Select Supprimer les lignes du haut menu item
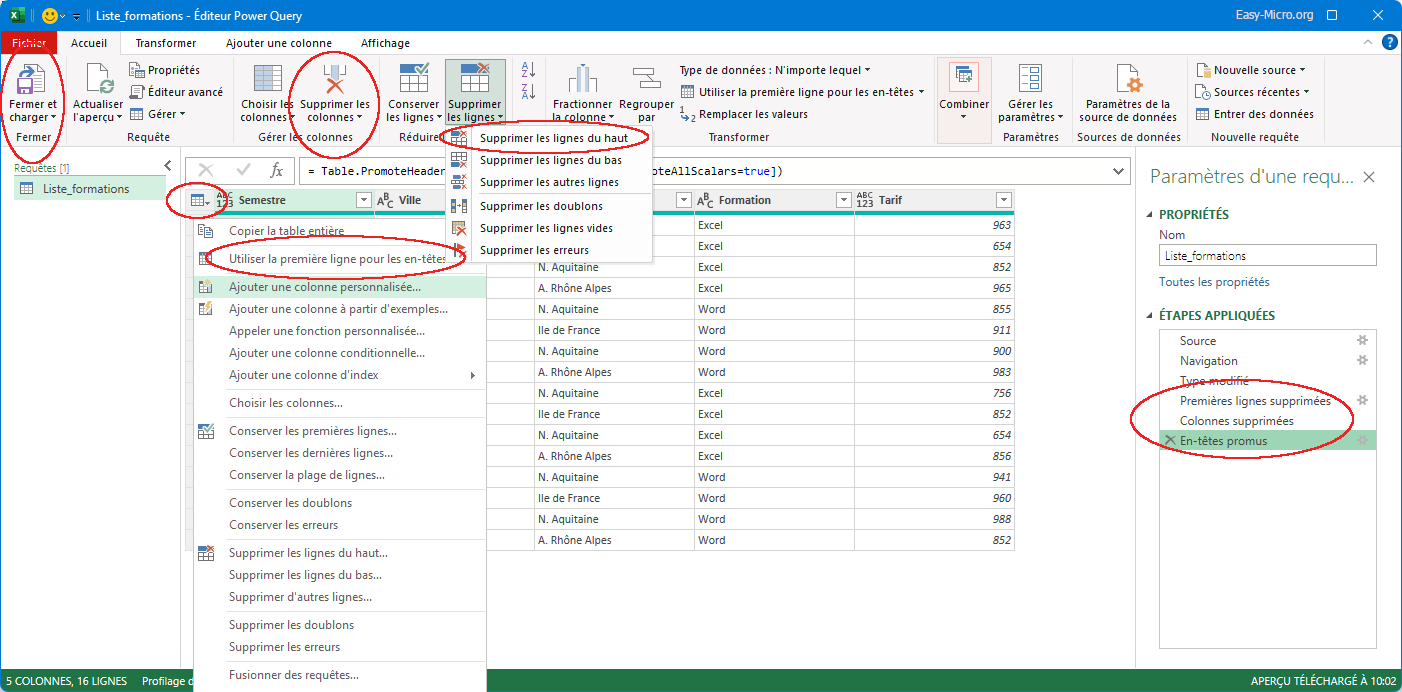Viewport: 1402px width, 692px height. 554,138
